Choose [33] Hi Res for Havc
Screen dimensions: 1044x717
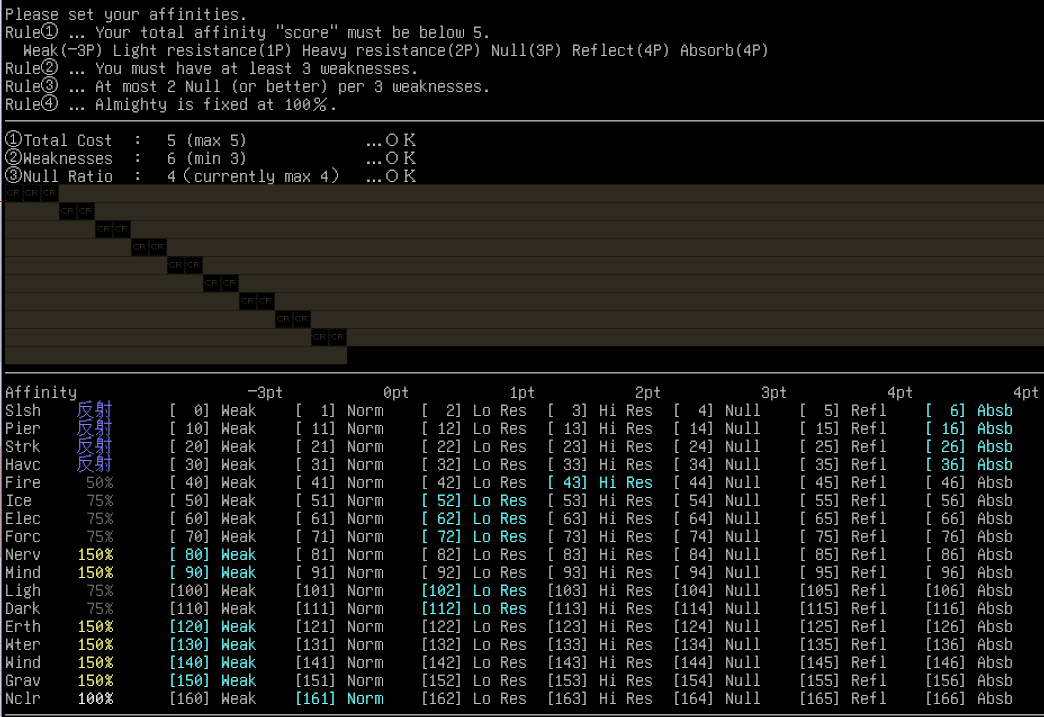[600, 465]
